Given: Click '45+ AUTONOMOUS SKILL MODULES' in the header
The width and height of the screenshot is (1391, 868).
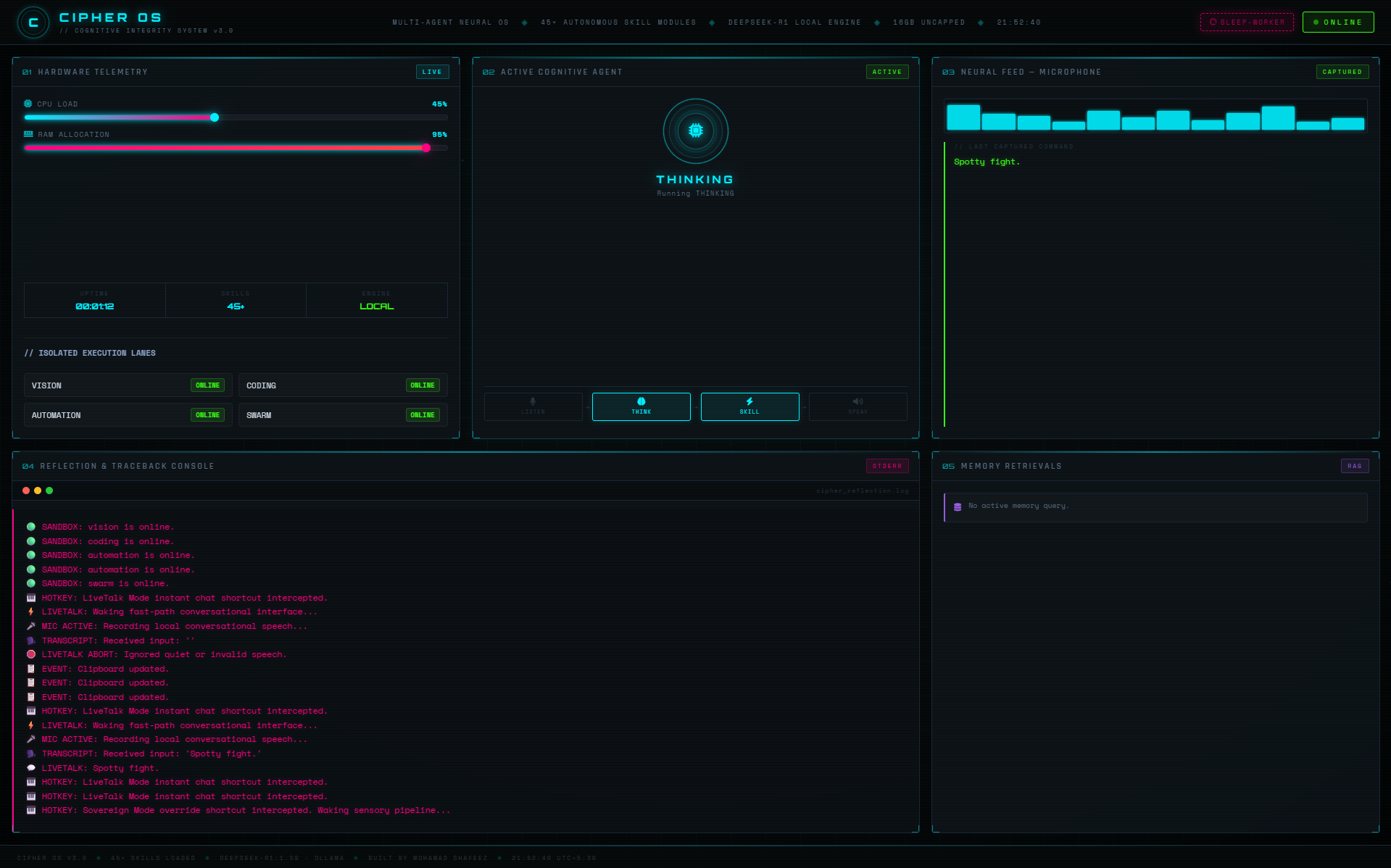Looking at the screenshot, I should coord(618,22).
